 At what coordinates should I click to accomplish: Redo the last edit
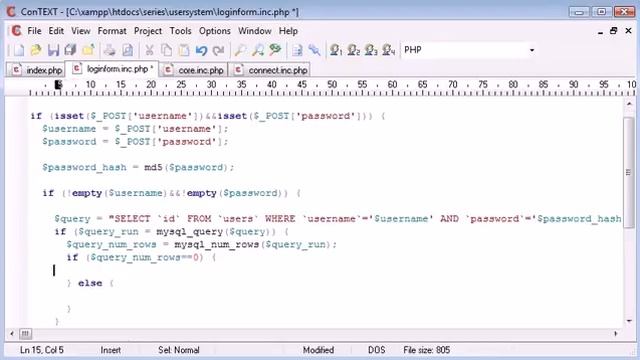coord(219,50)
